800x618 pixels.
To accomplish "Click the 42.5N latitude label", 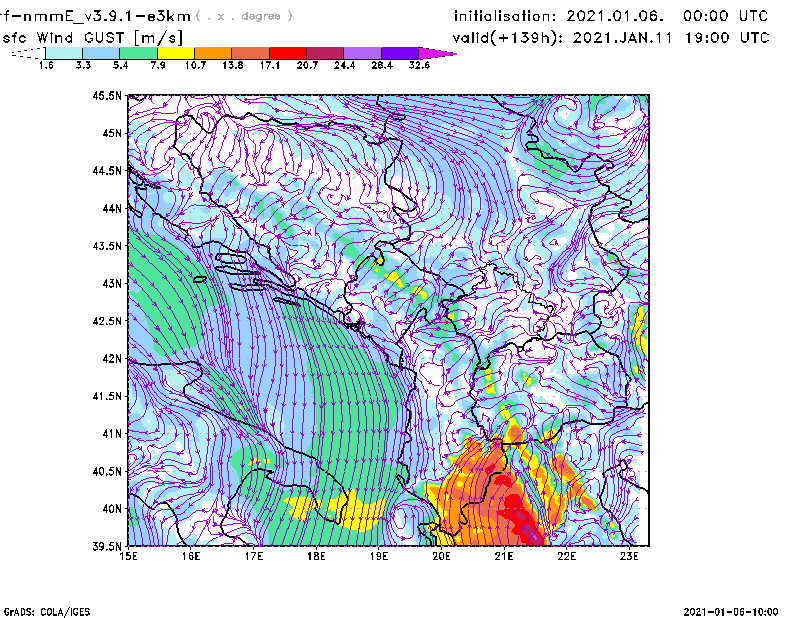I will coord(108,321).
